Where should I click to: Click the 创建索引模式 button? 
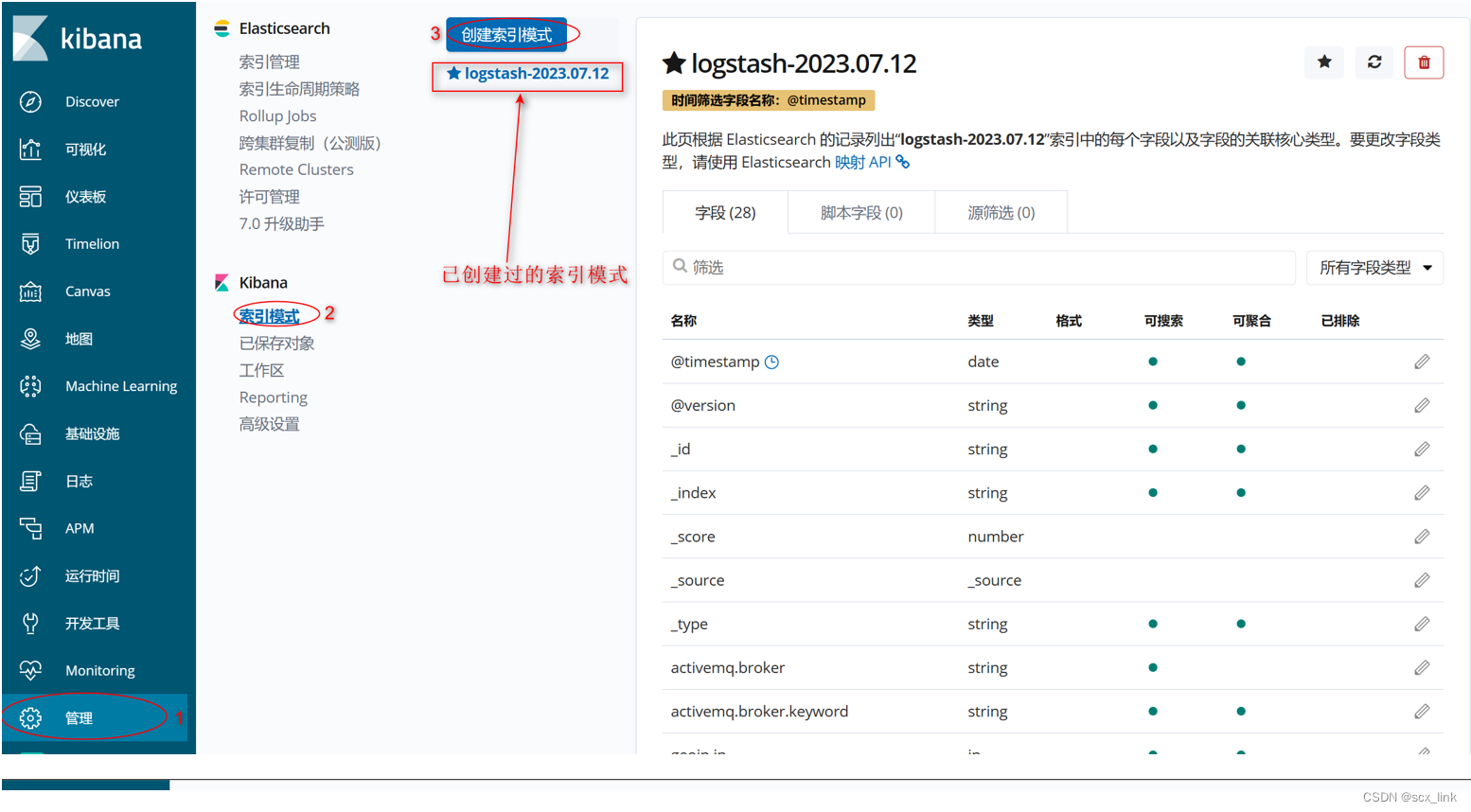pyautogui.click(x=506, y=35)
